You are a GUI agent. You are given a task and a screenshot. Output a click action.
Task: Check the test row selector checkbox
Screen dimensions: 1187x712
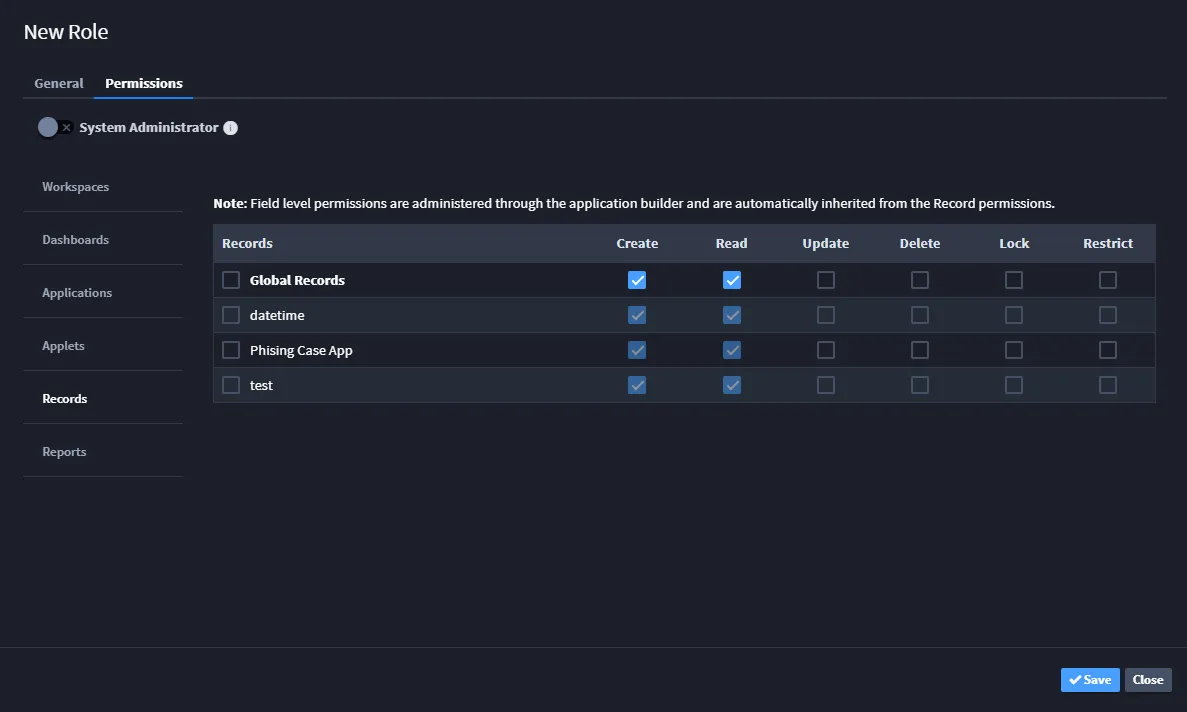(231, 385)
